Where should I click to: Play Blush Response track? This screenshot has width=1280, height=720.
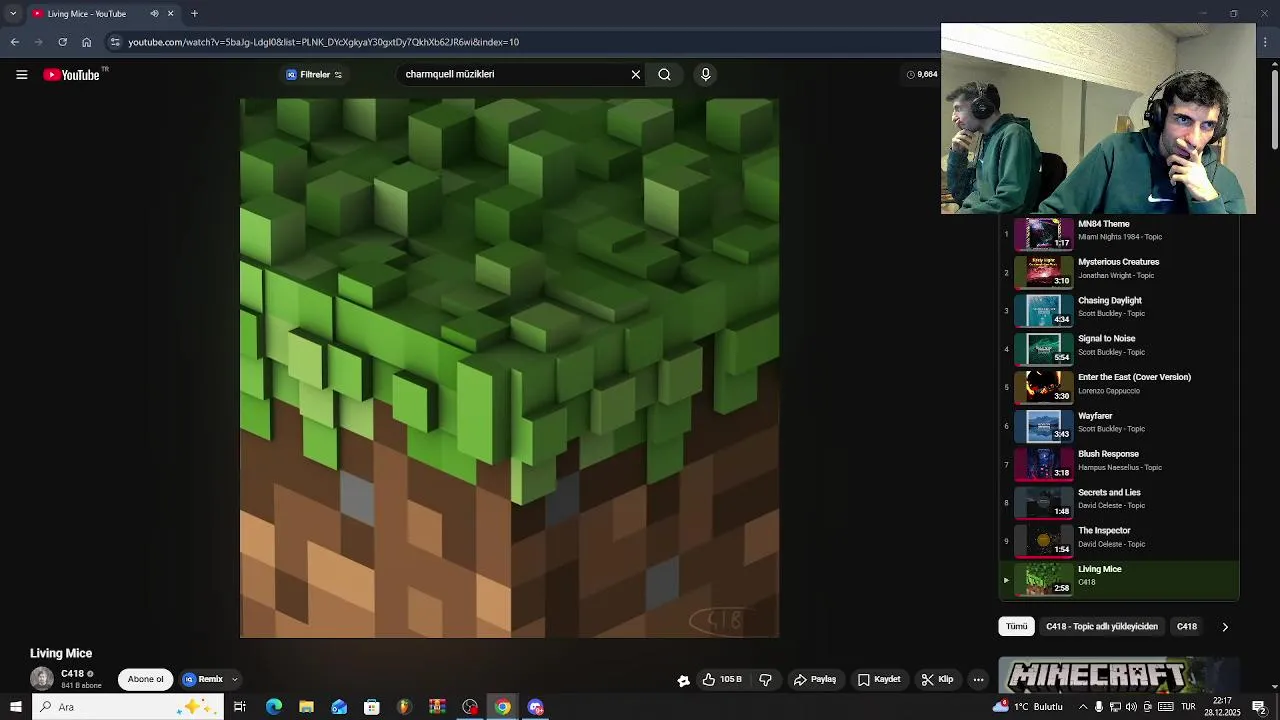click(1119, 464)
